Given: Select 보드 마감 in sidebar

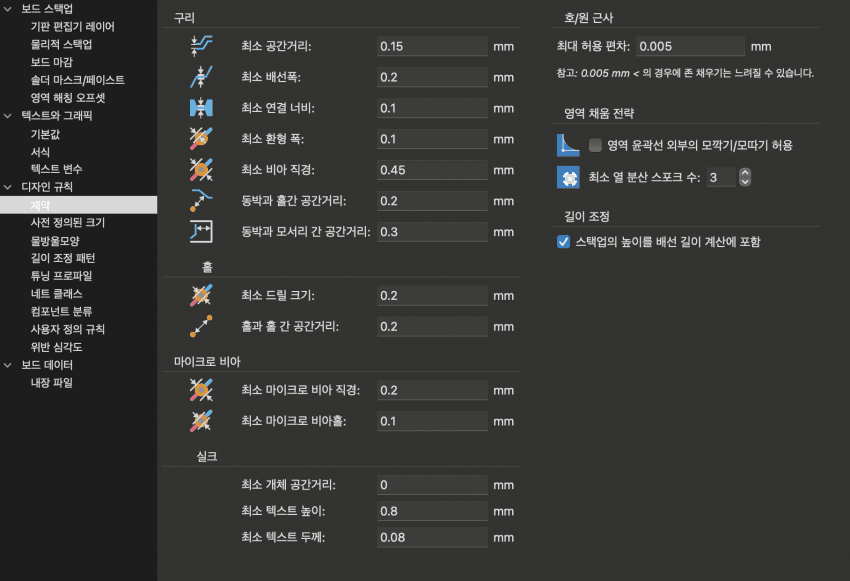Looking at the screenshot, I should (x=51, y=62).
